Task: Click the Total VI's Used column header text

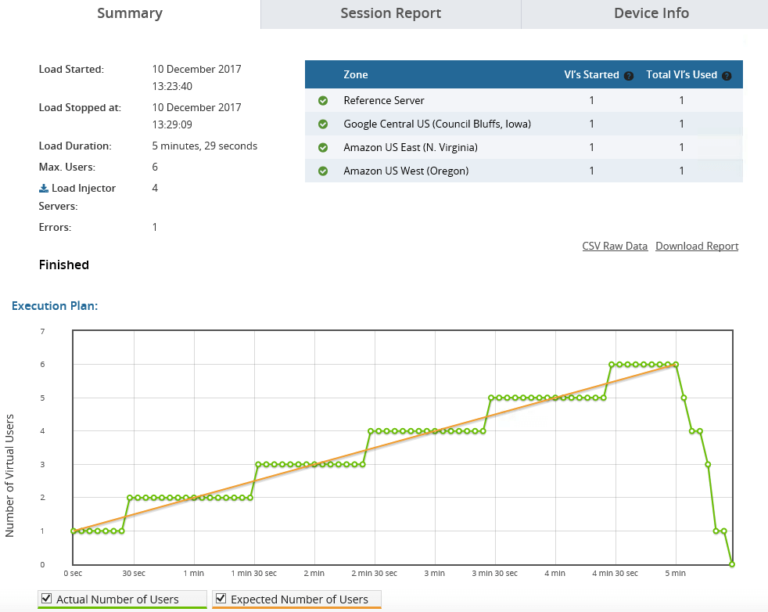Action: click(x=681, y=75)
